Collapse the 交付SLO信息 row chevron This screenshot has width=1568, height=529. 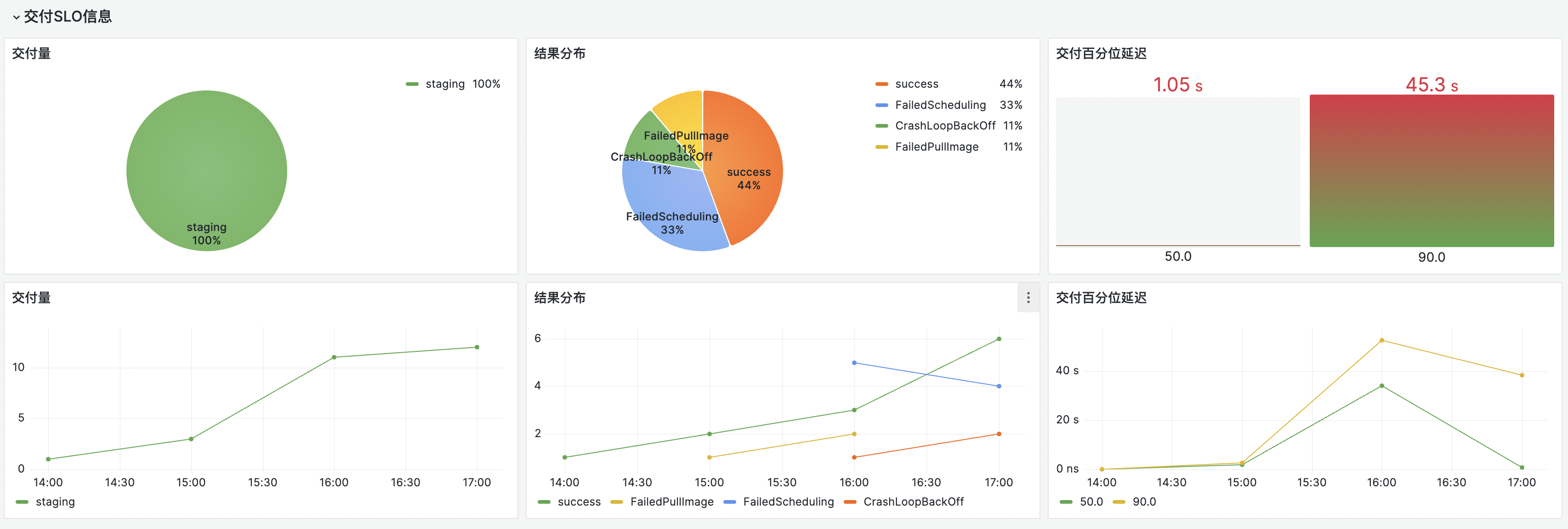pos(16,17)
